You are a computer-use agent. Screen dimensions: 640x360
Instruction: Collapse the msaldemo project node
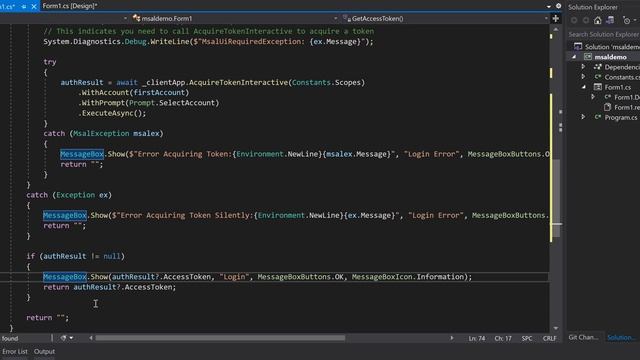tap(574, 57)
